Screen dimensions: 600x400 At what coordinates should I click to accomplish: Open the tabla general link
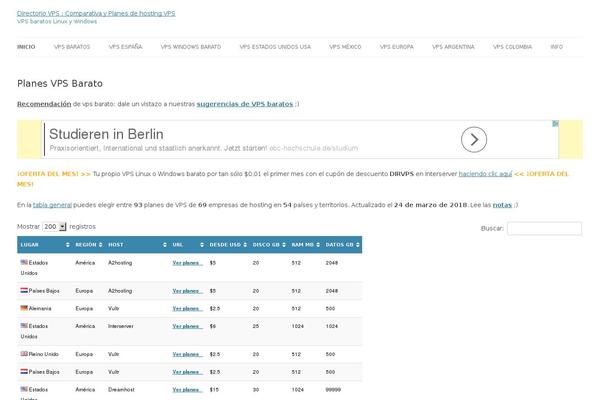(x=52, y=205)
